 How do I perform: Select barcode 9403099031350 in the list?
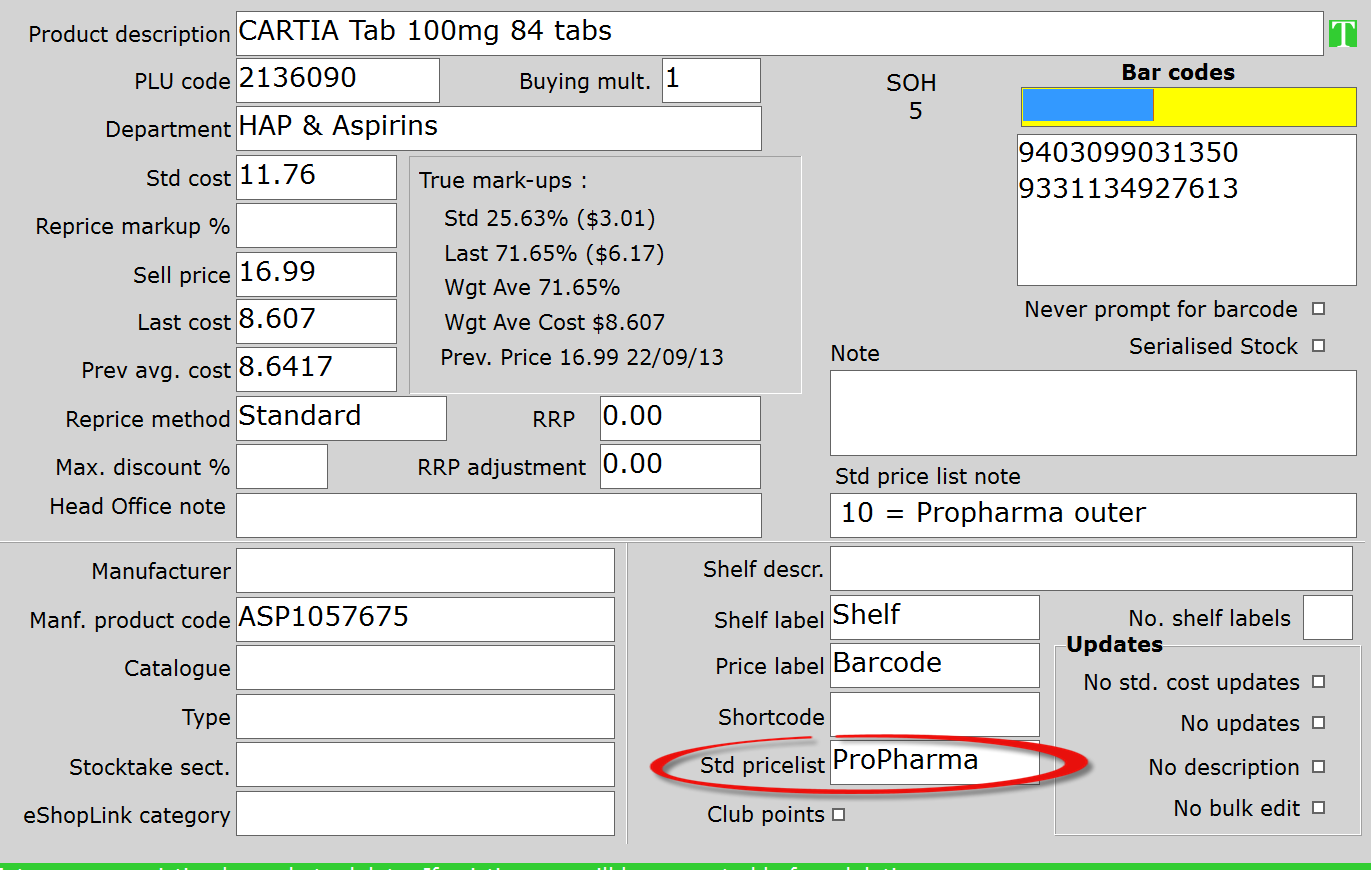point(1128,153)
